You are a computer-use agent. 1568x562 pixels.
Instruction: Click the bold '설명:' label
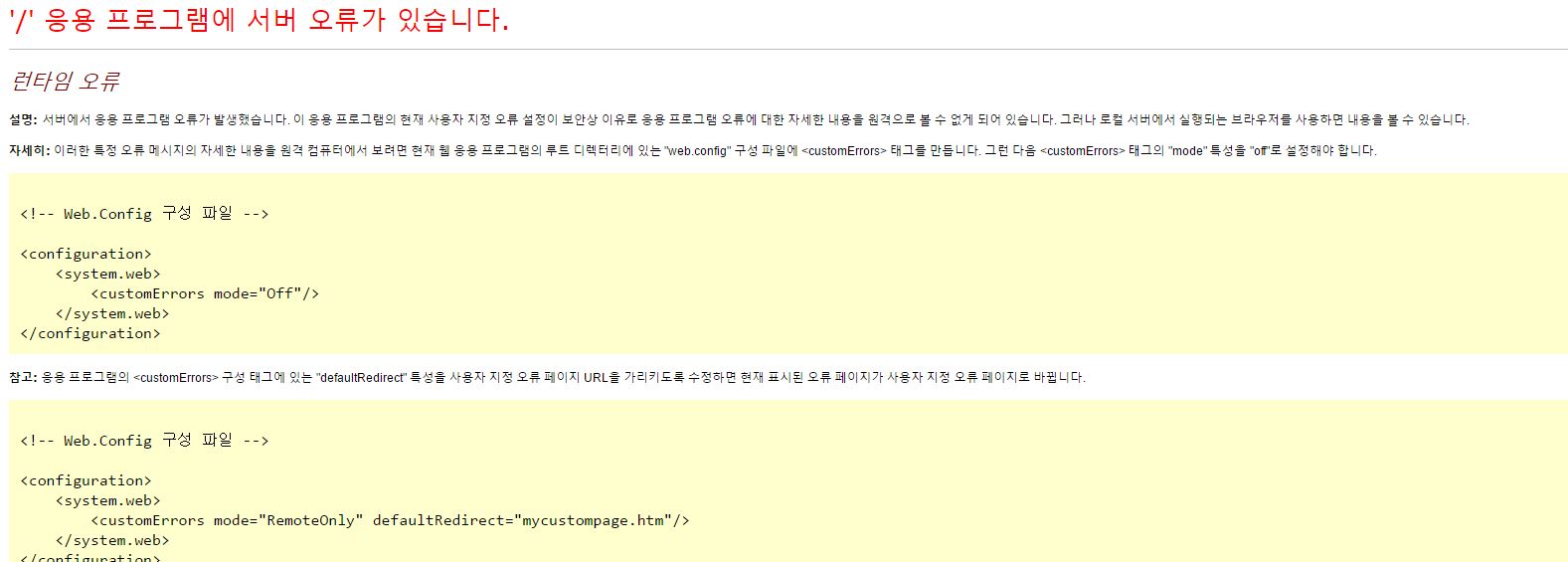click(x=23, y=119)
